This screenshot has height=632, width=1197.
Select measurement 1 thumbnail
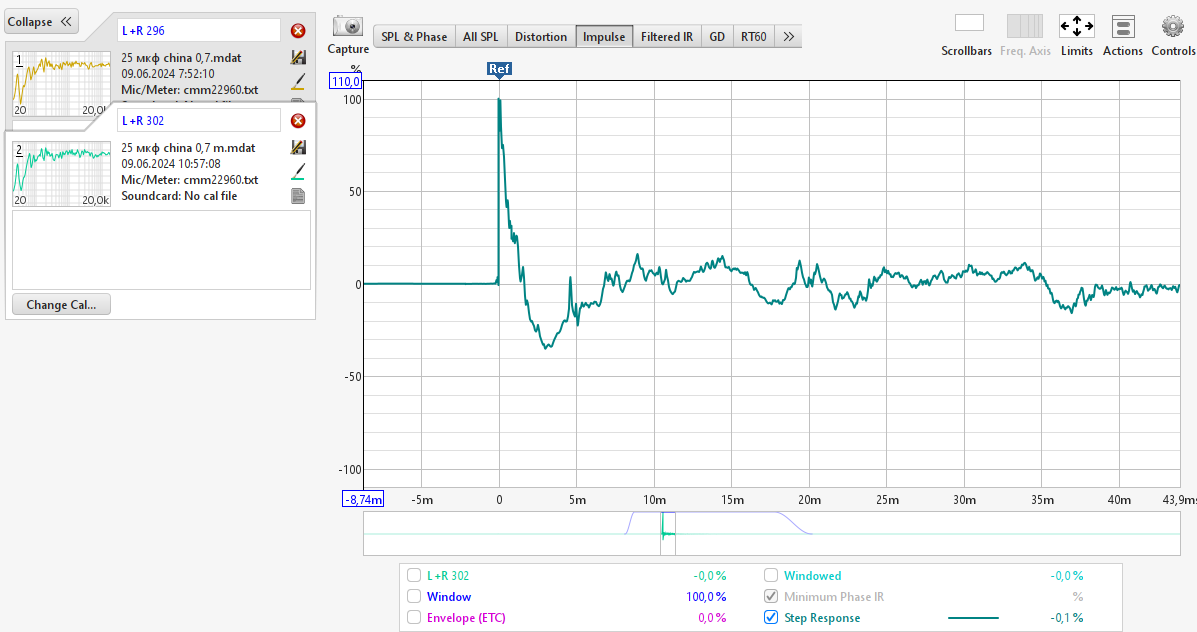61,82
